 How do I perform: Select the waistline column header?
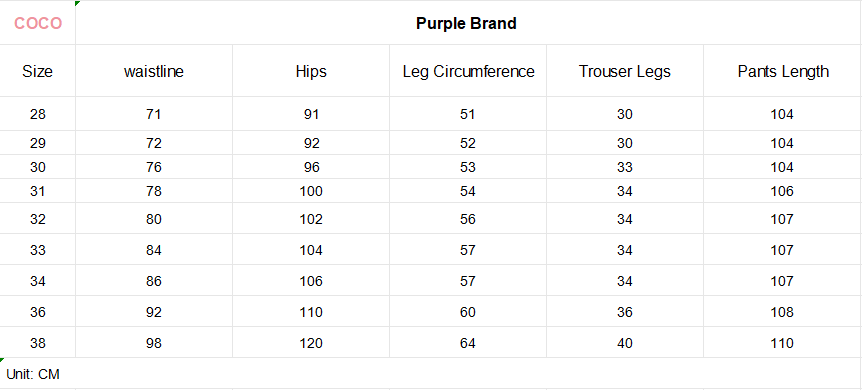pyautogui.click(x=154, y=71)
